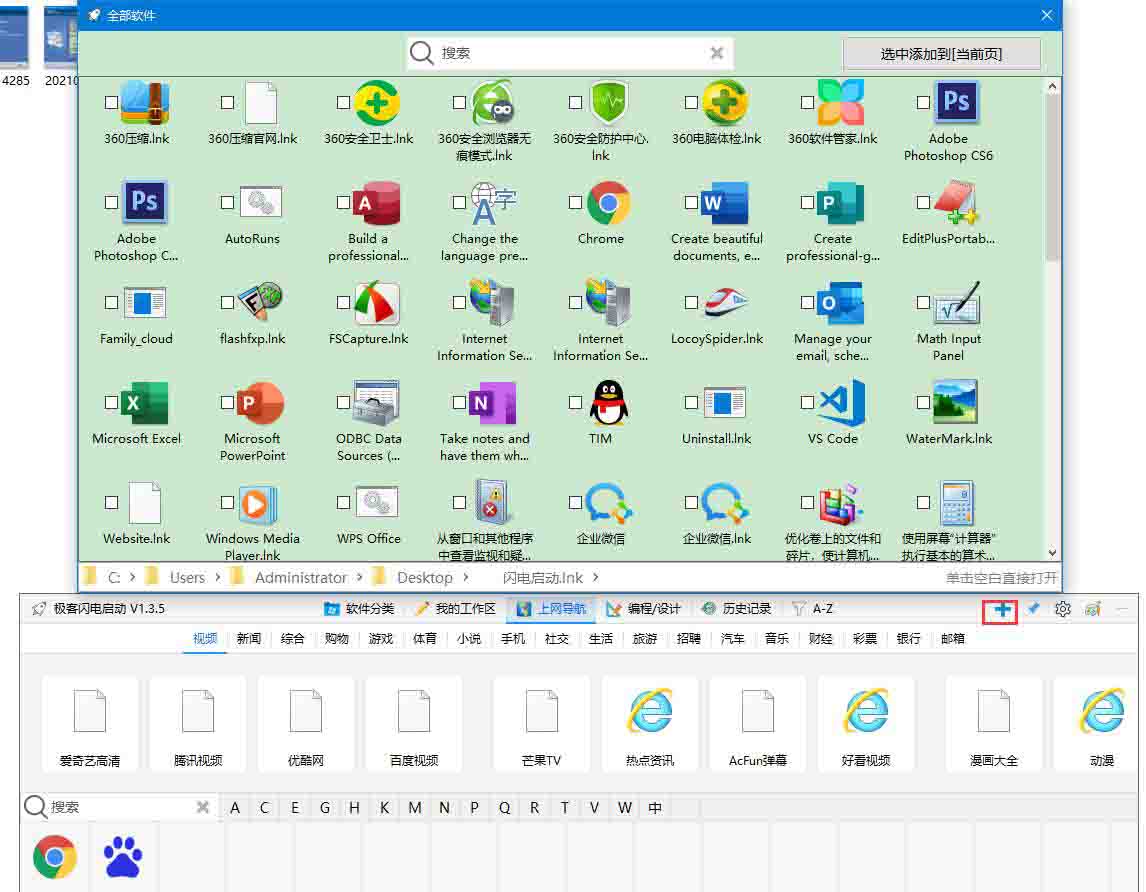Click 选中添加到[当前页] button
The width and height of the screenshot is (1146, 892).
941,54
